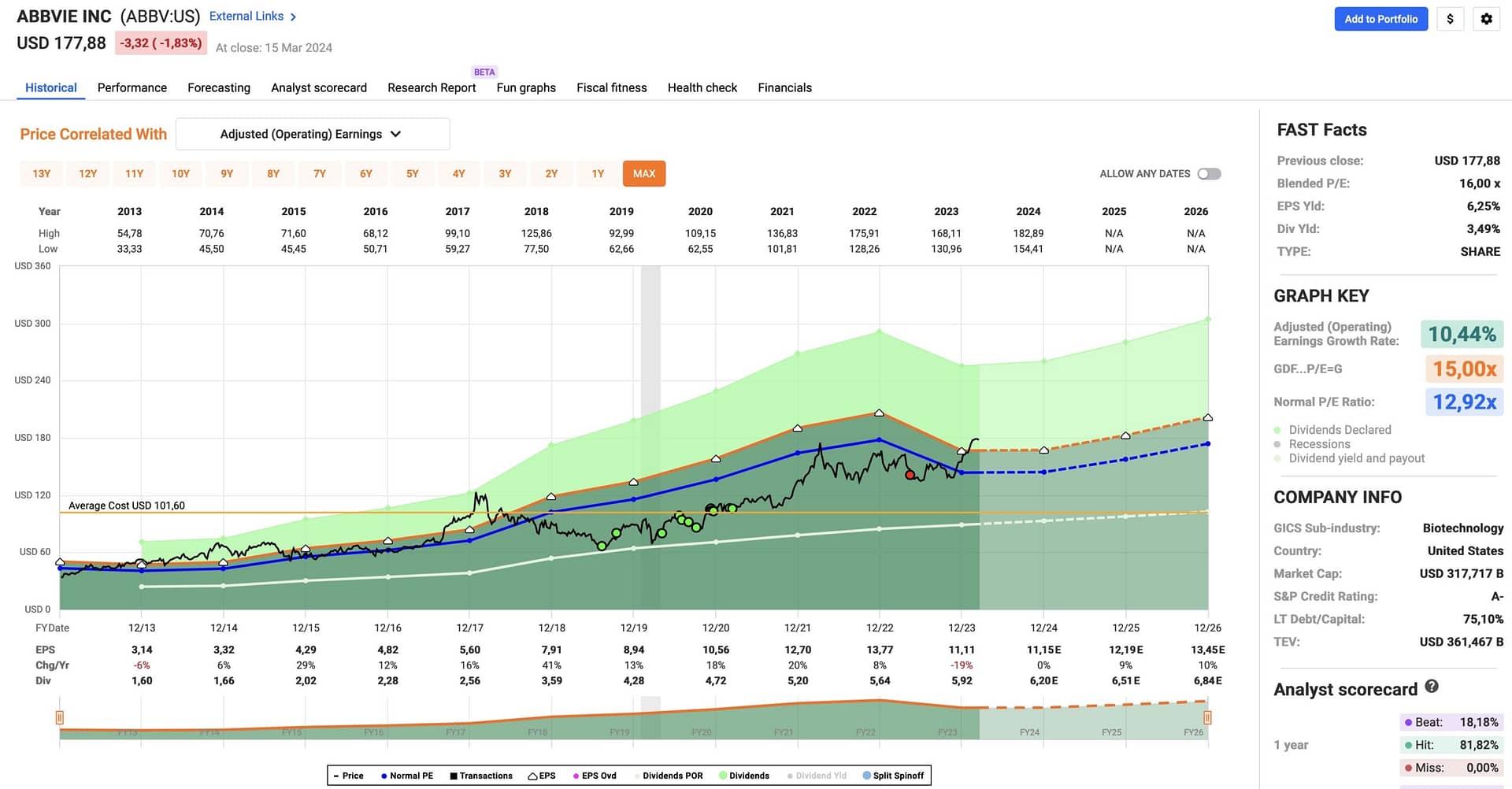Click right handle of range slider
Screen dimensions: 1512x789
[1207, 717]
